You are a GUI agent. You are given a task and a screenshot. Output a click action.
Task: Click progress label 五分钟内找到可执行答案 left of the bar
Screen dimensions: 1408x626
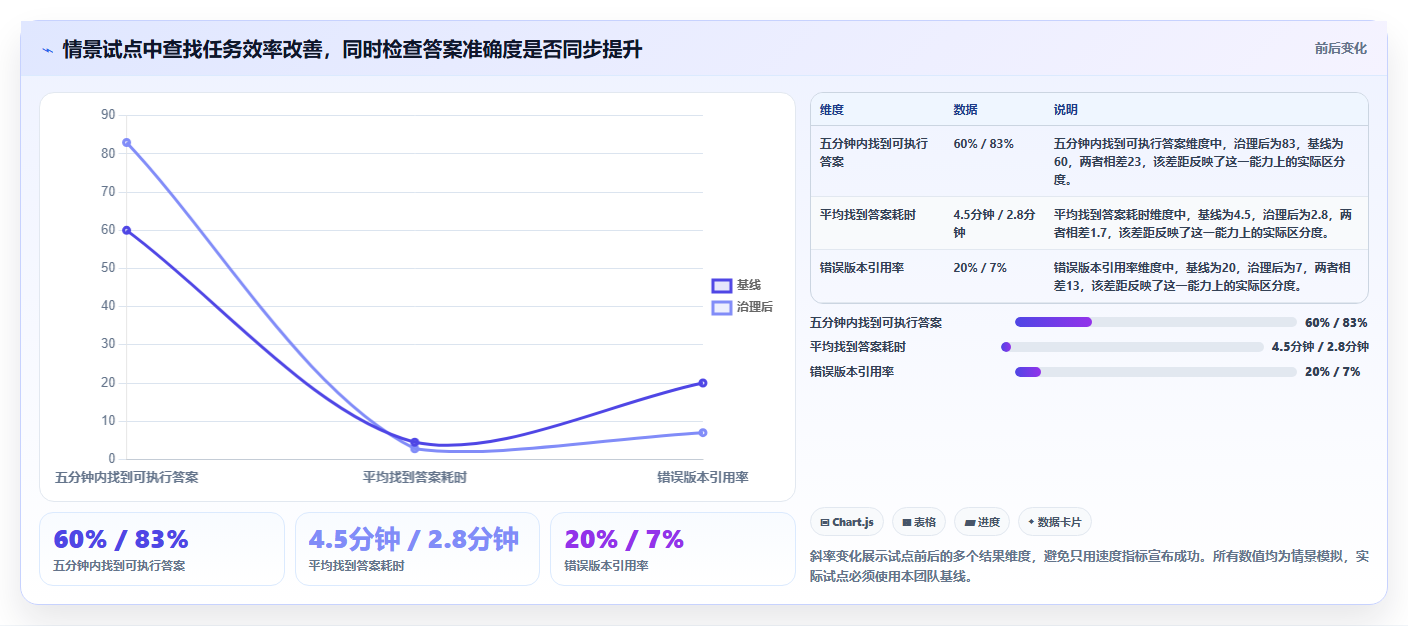(x=876, y=322)
